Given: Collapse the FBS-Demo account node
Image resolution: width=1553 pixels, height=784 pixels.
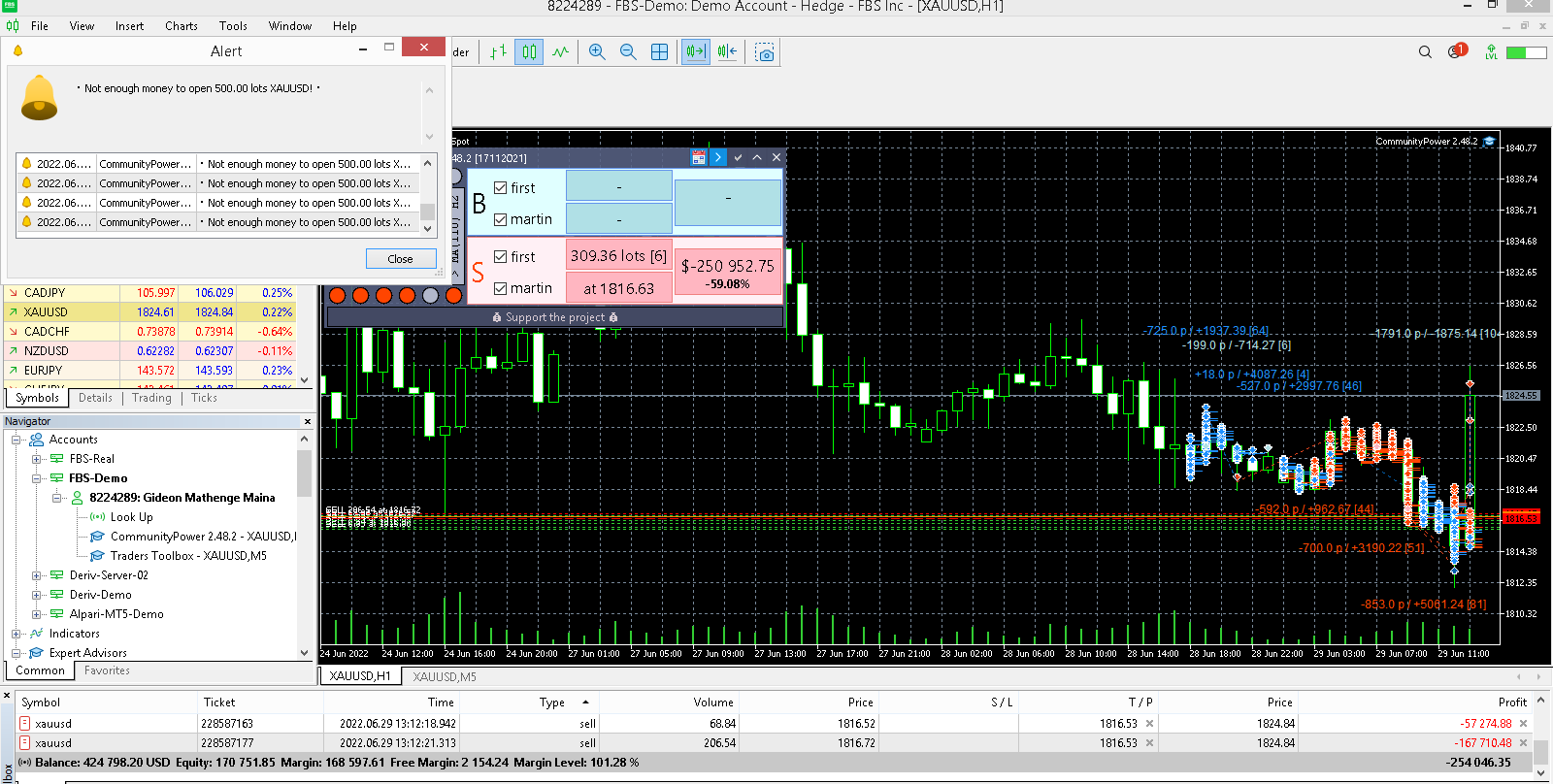Looking at the screenshot, I should pyautogui.click(x=37, y=478).
